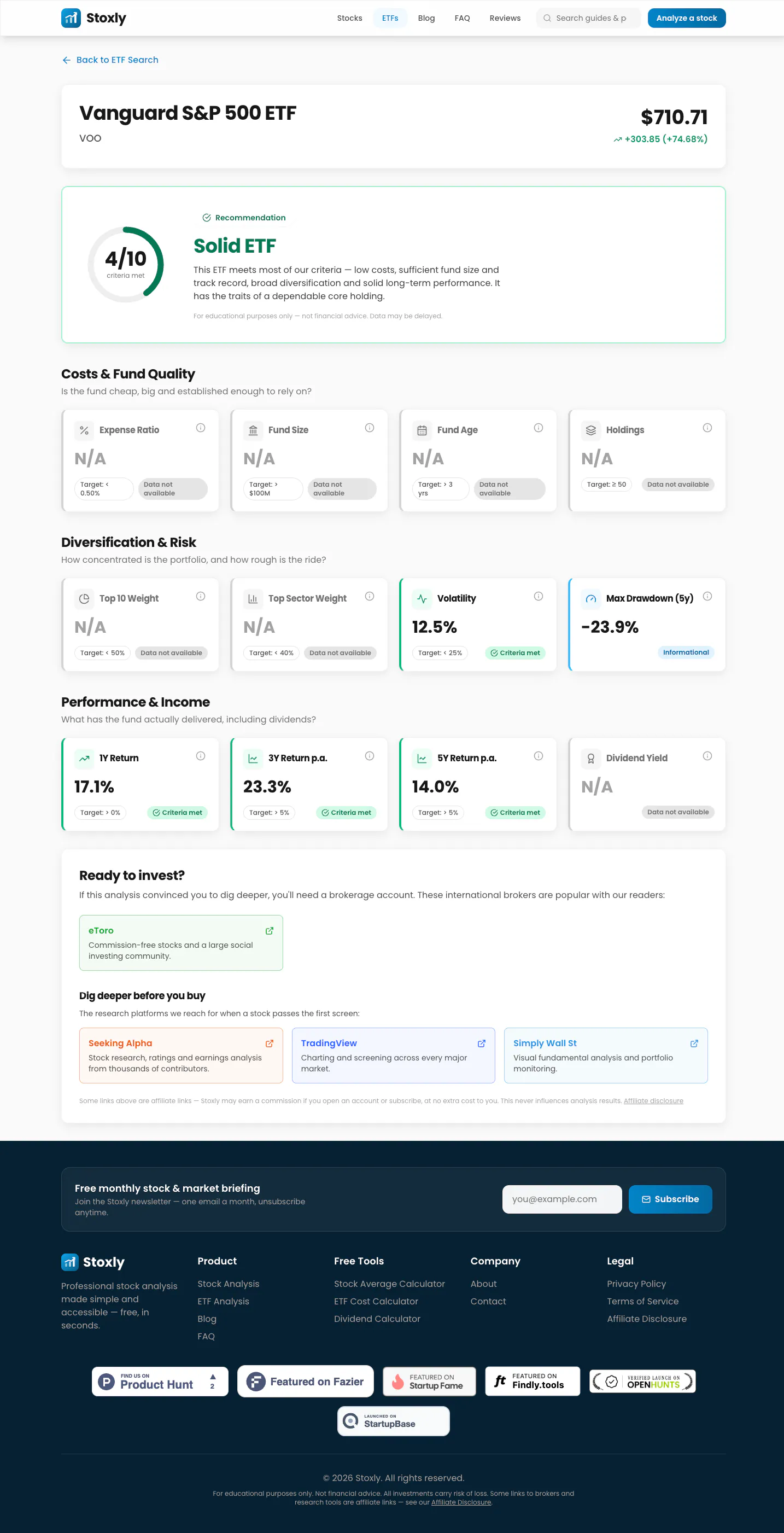This screenshot has width=784, height=1533.
Task: Open the About footer link
Action: click(x=483, y=1284)
